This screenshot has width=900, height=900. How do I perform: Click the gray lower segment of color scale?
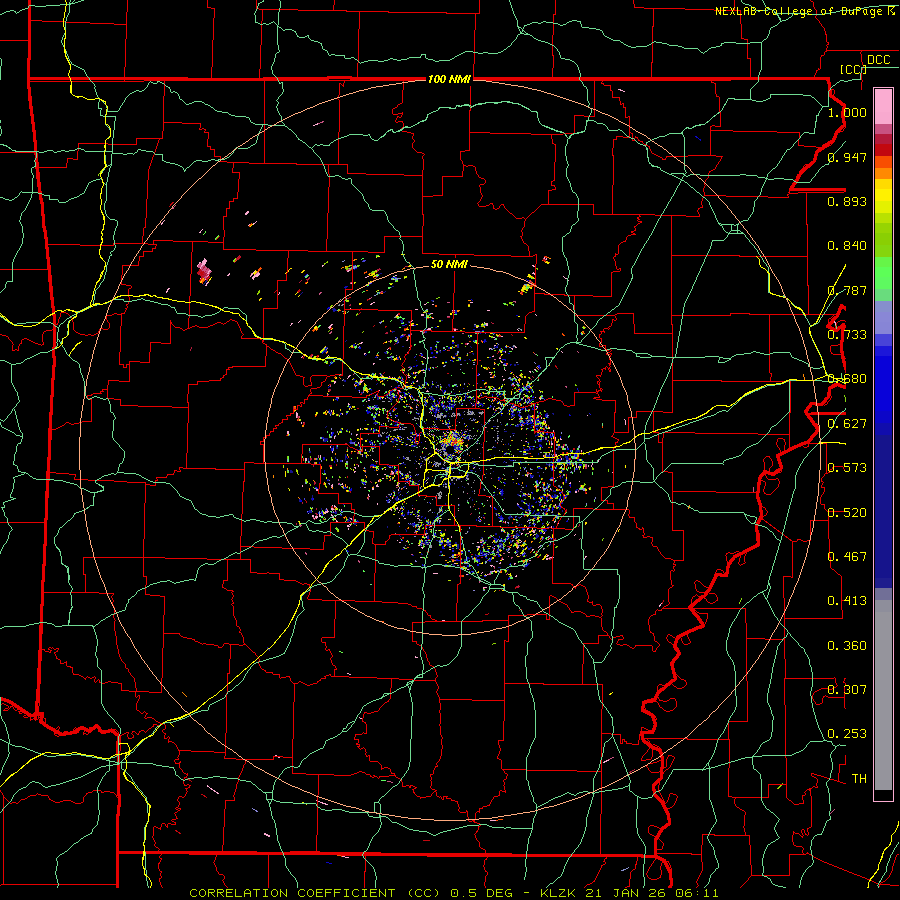(883, 695)
